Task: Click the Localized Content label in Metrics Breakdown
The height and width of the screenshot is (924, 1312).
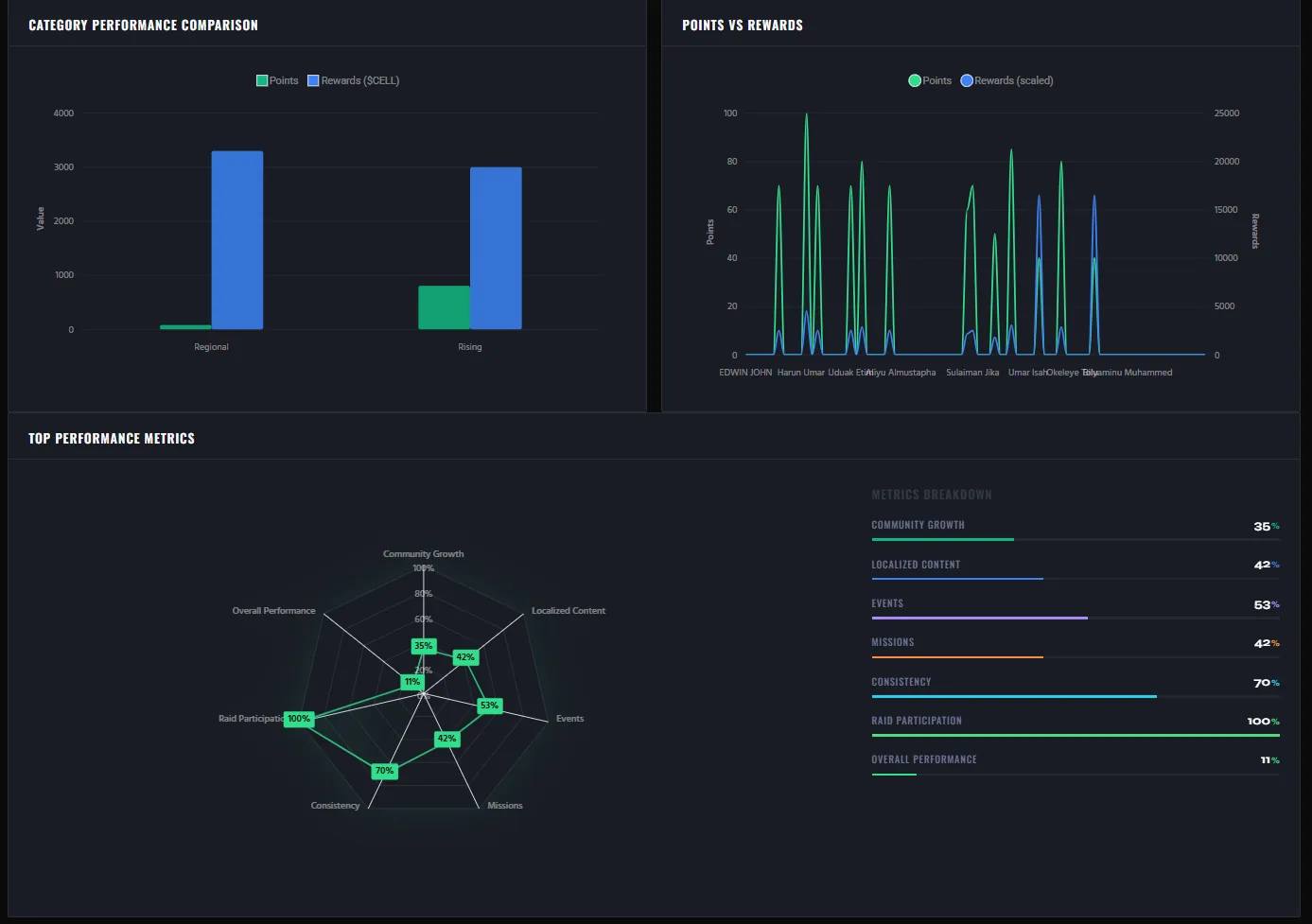Action: [916, 565]
